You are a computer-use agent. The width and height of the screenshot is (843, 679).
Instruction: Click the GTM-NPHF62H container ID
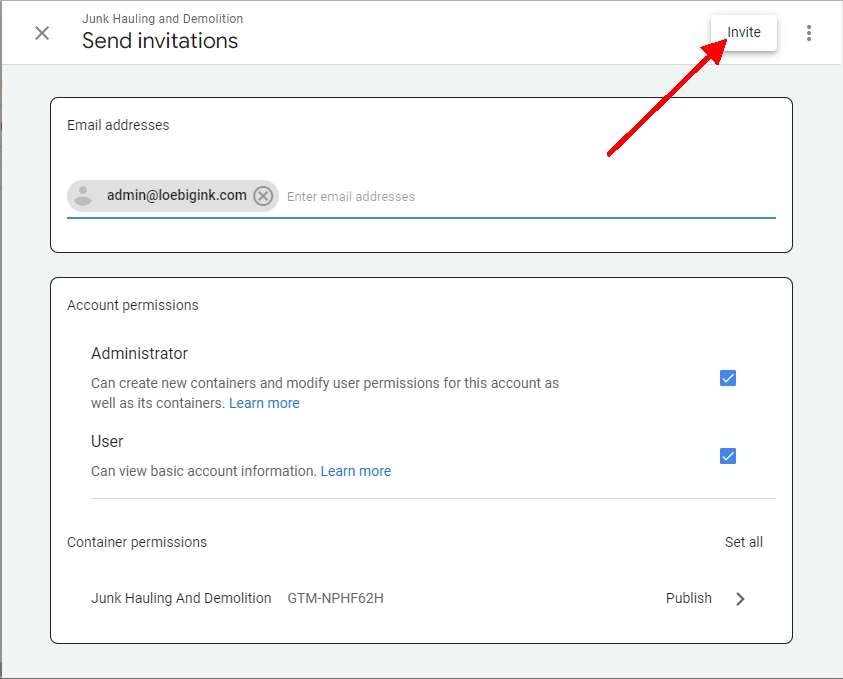pos(335,598)
